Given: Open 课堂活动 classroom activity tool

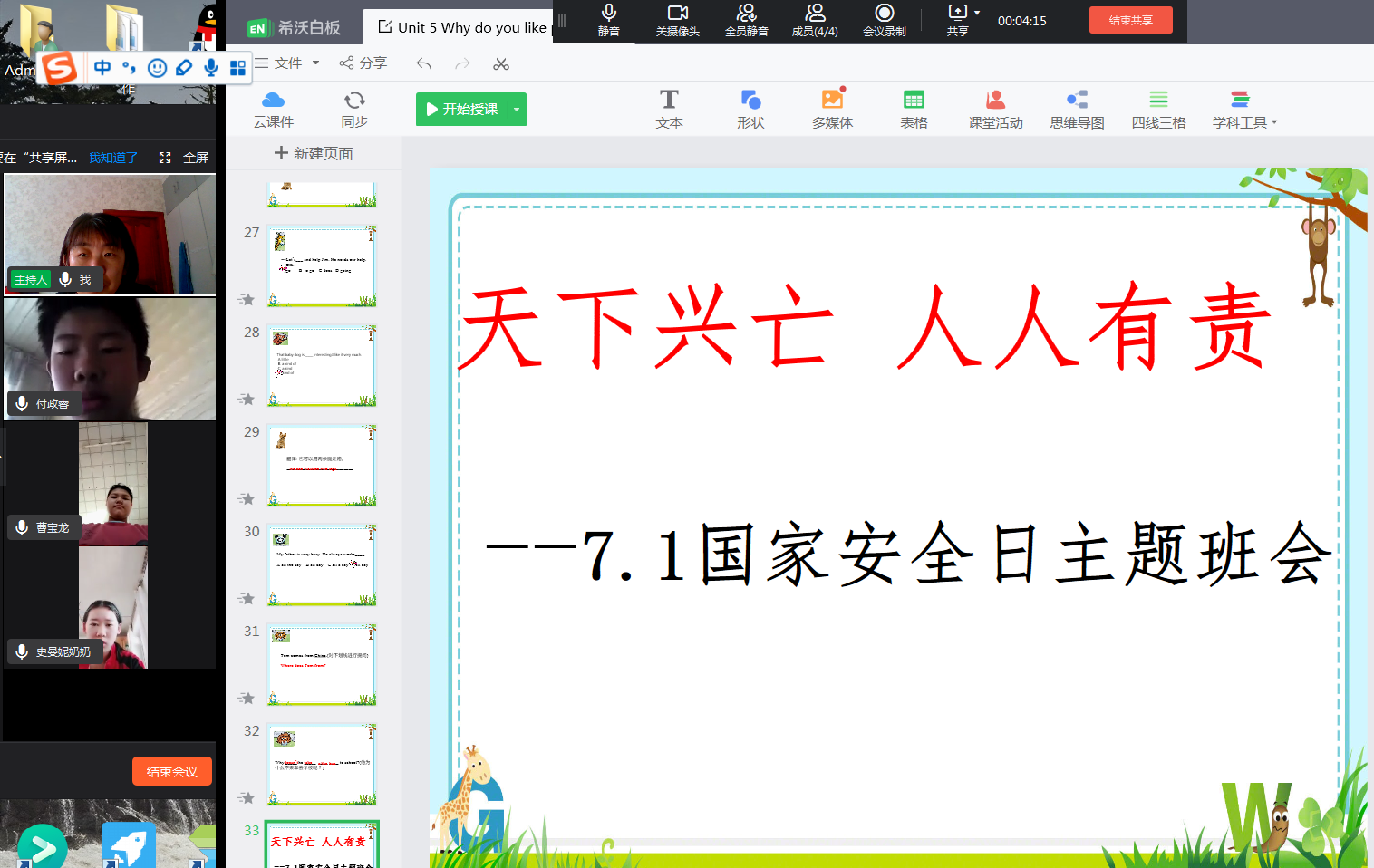Looking at the screenshot, I should point(995,108).
